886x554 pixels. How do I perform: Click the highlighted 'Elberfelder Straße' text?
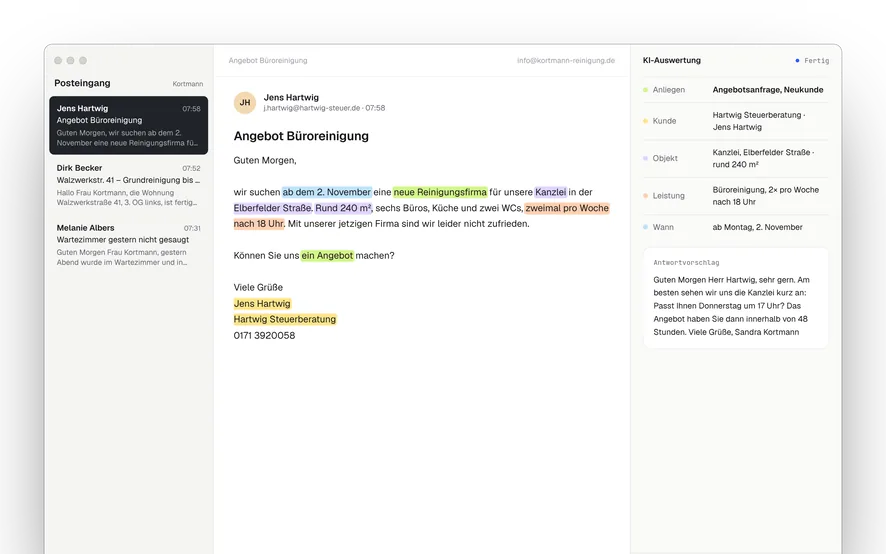pos(272,208)
